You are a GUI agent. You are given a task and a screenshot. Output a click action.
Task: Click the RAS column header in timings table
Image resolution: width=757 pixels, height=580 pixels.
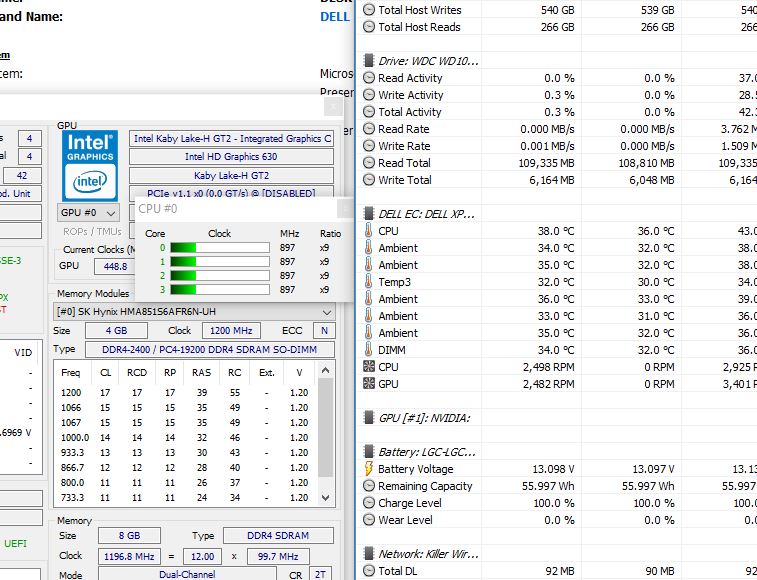click(x=201, y=373)
